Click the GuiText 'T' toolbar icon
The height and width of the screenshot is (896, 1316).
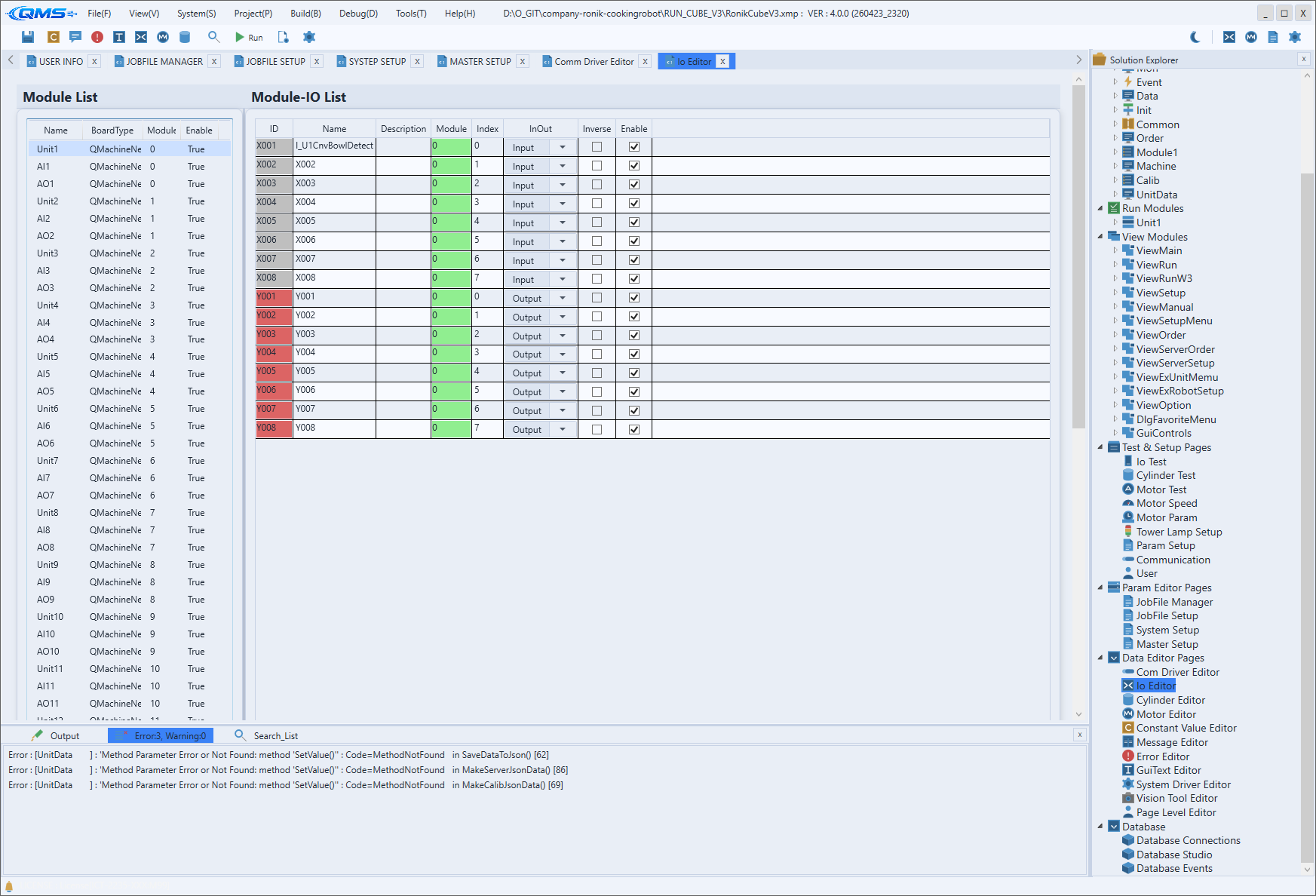point(119,37)
